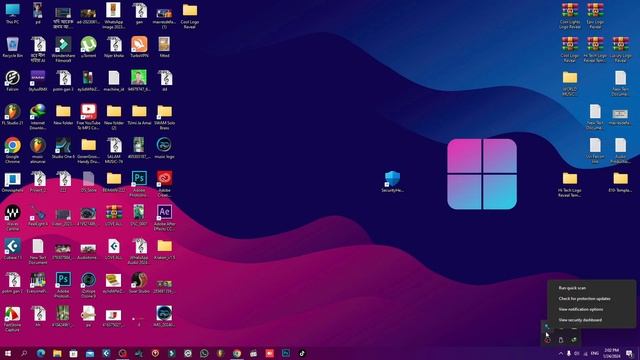Open Microsoft Store from the taskbar

[73, 353]
